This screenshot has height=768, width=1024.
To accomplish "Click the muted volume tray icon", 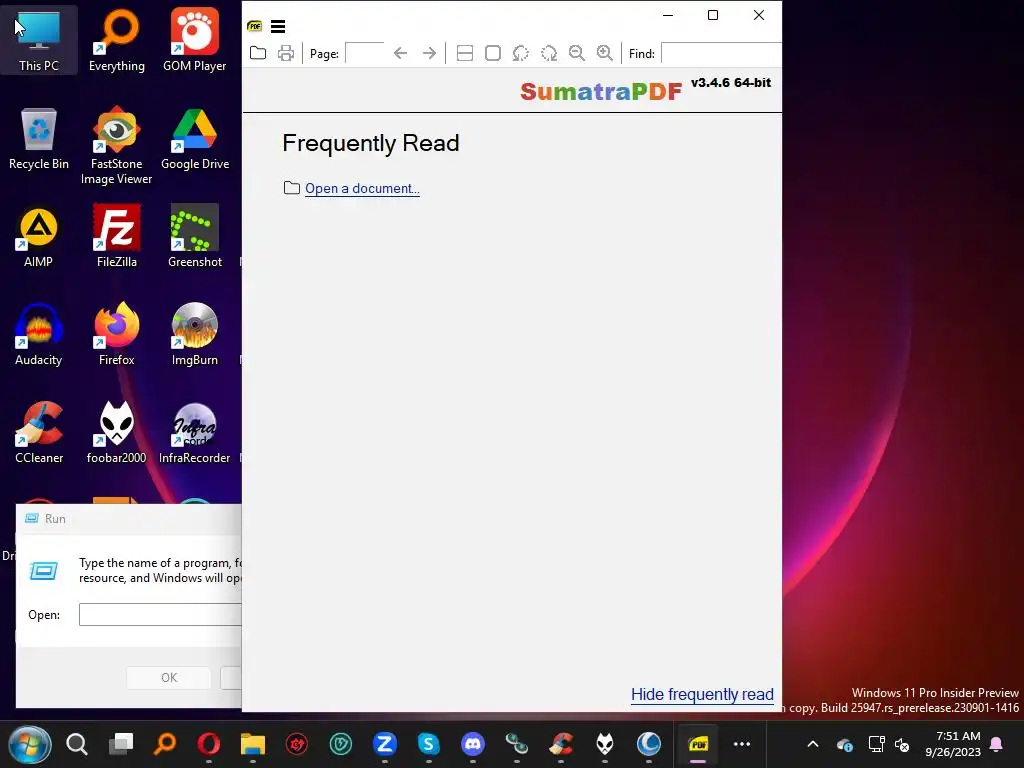I will click(902, 744).
